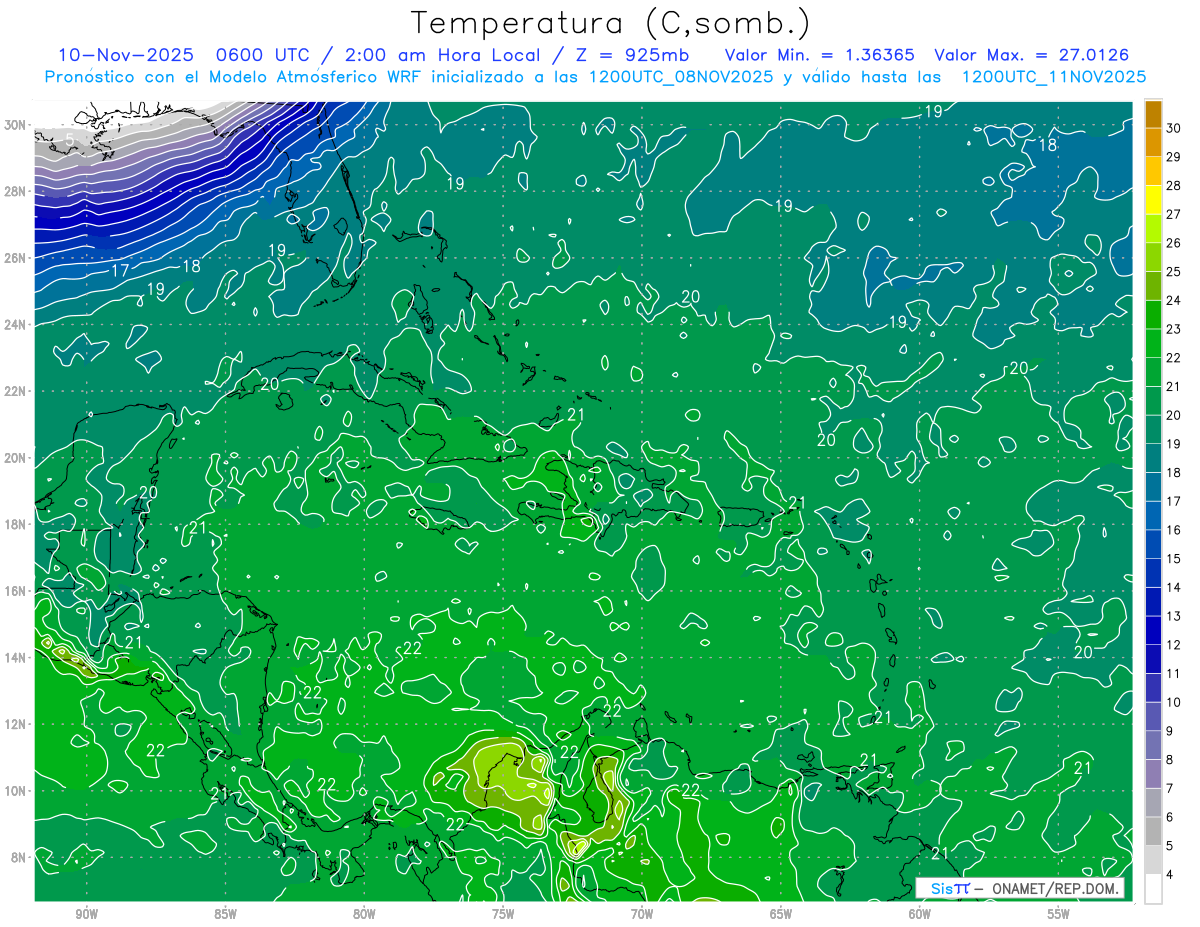Click the 75W longitude axis label
Image resolution: width=1200 pixels, height=927 pixels.
[503, 914]
